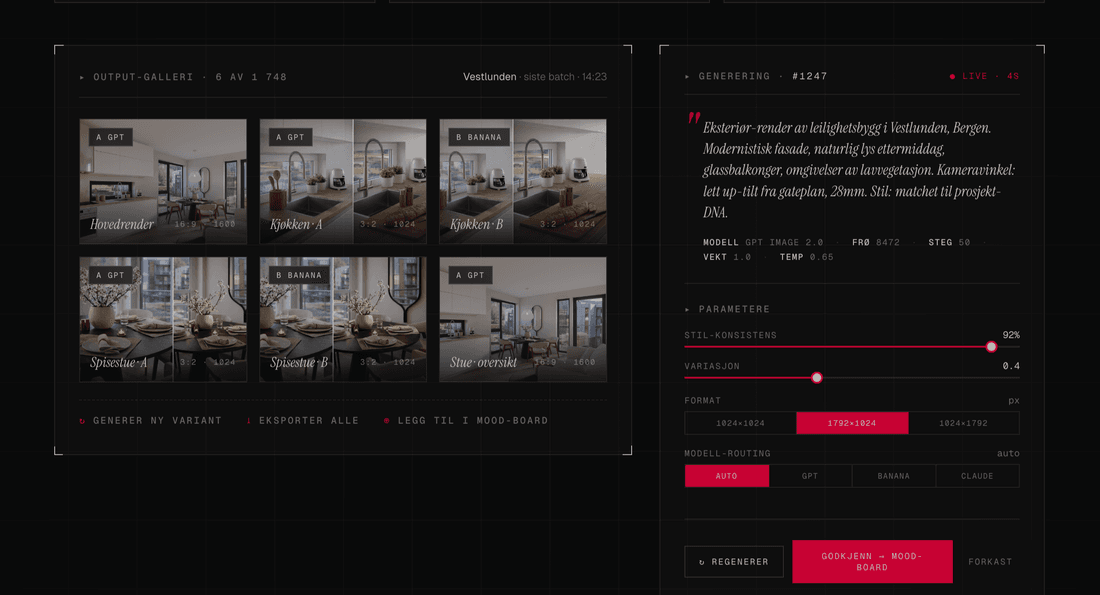Click the Regenerer button
The image size is (1100, 595).
tap(734, 562)
